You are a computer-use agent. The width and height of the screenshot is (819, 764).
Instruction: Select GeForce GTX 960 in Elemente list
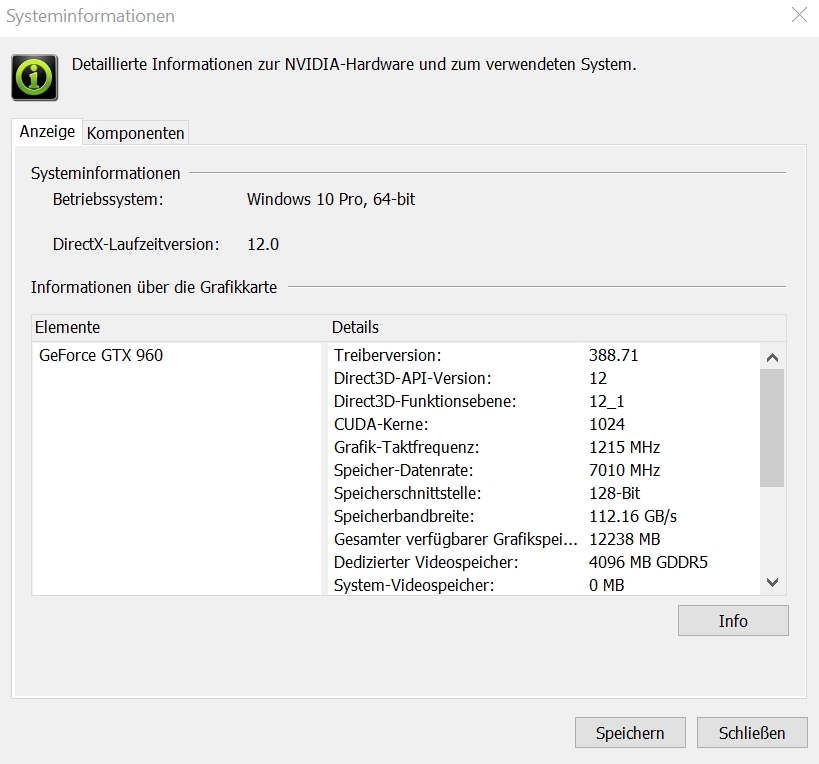click(x=101, y=355)
